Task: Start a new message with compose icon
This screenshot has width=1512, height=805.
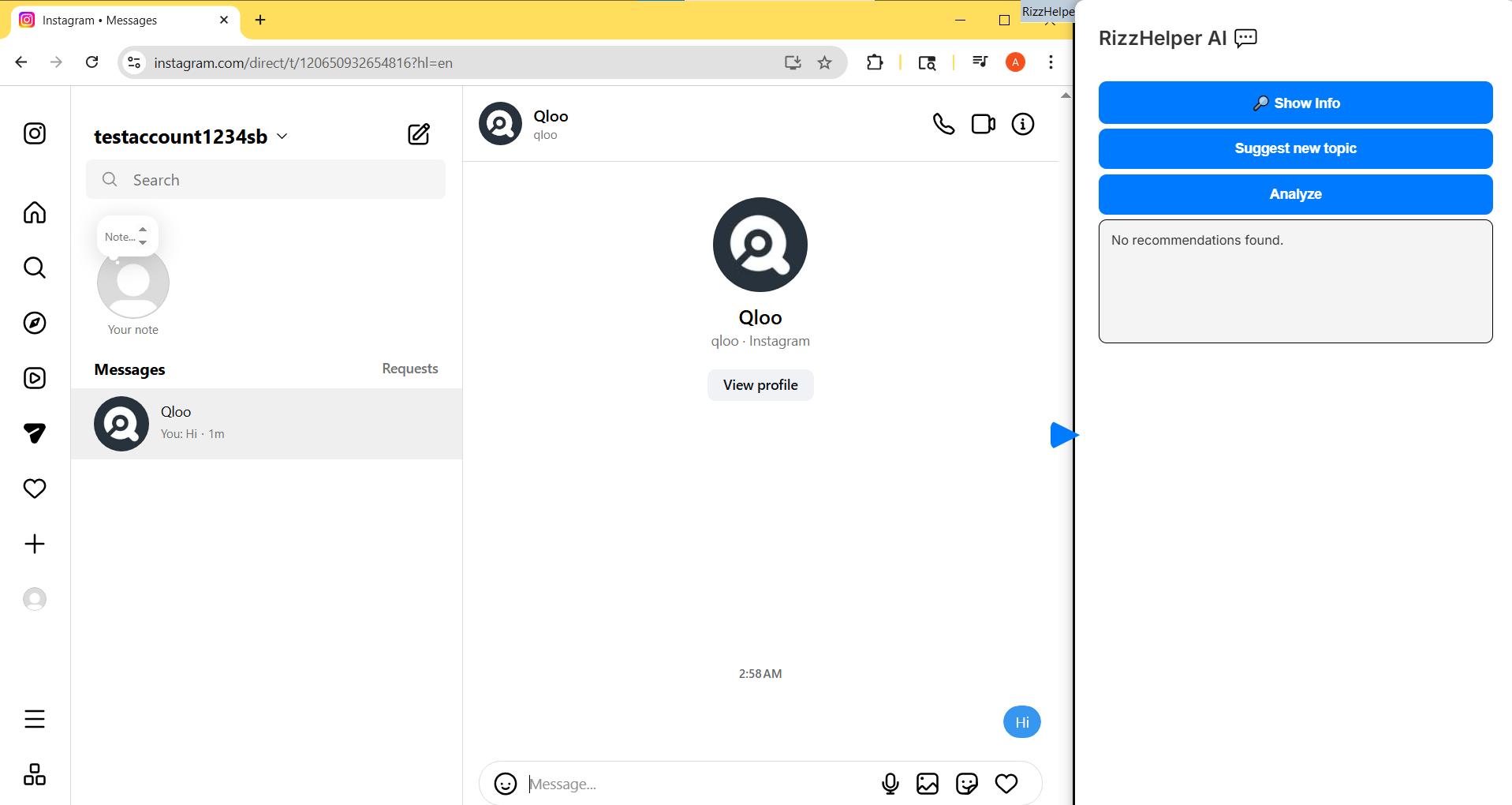Action: point(419,134)
